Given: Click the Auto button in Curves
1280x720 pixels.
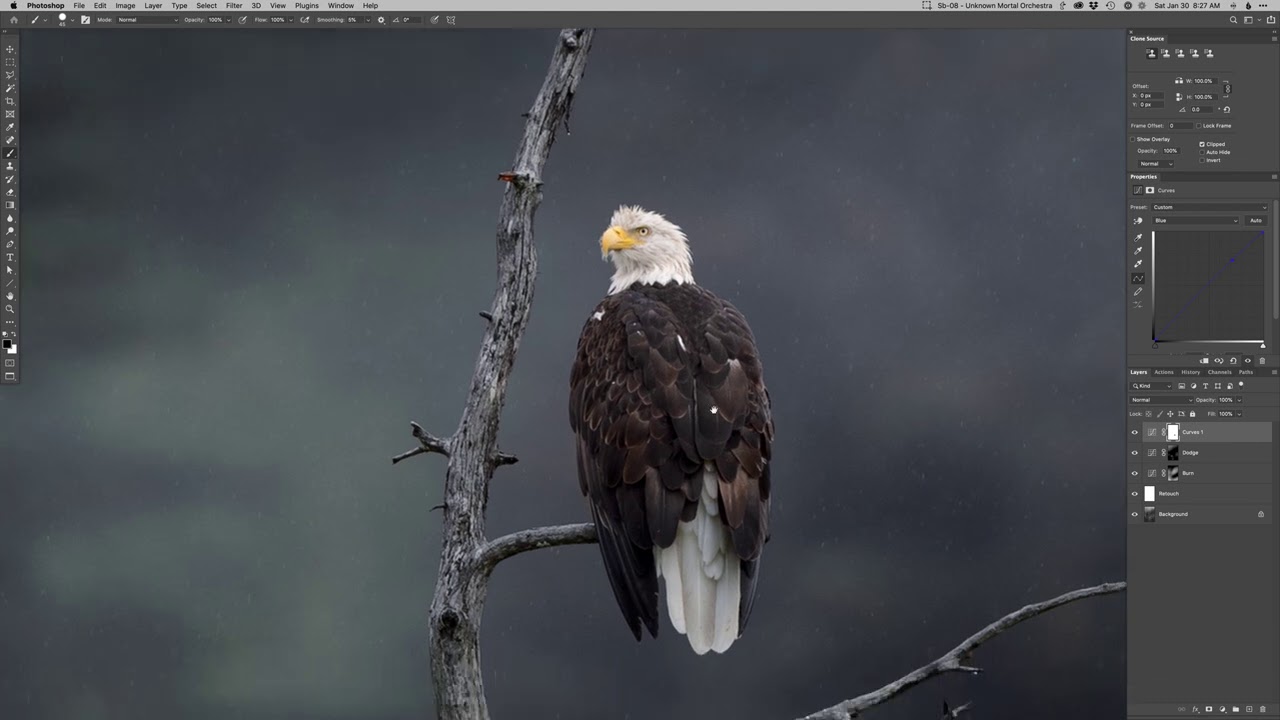Looking at the screenshot, I should click(1255, 220).
